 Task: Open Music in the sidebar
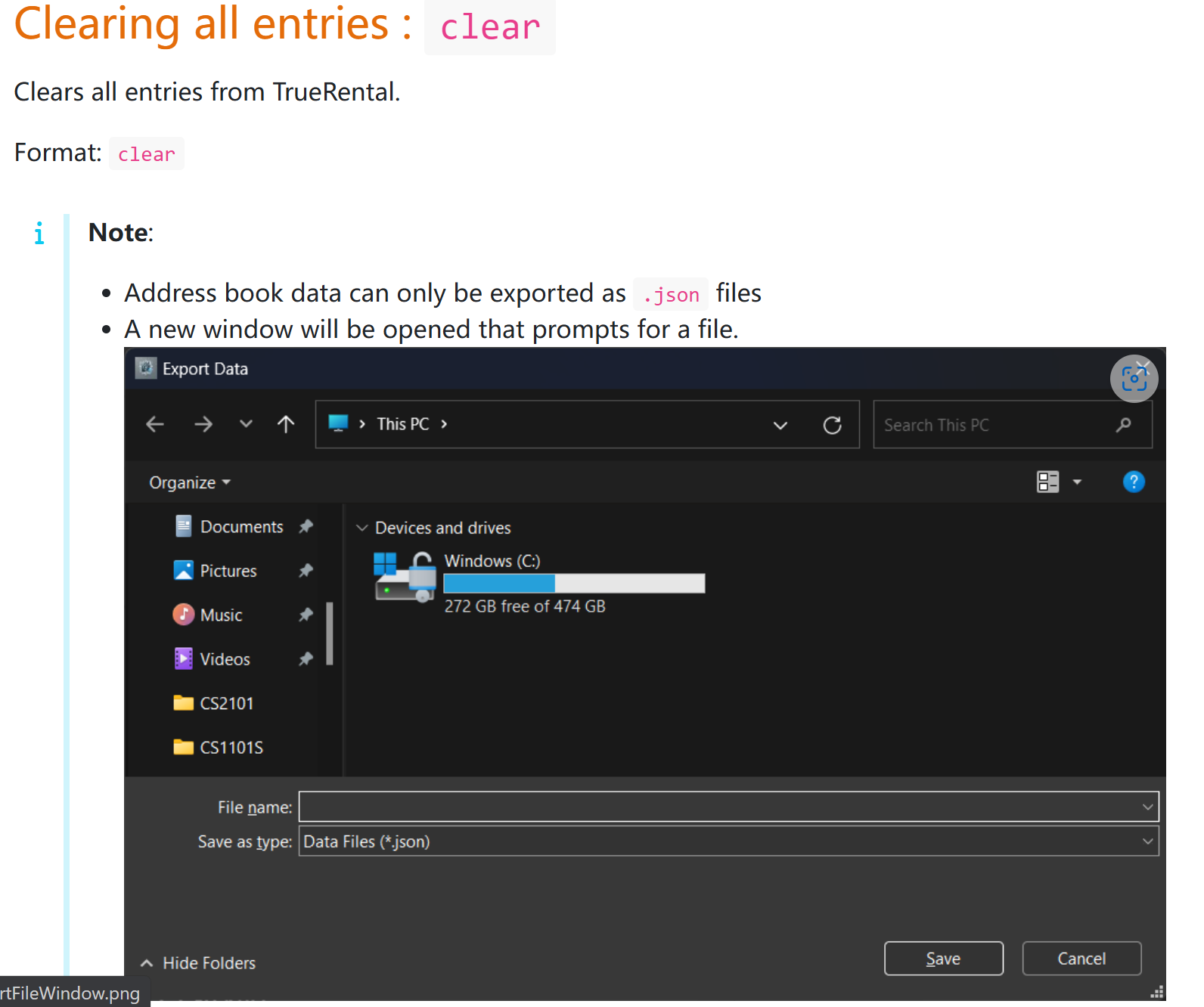coord(221,615)
